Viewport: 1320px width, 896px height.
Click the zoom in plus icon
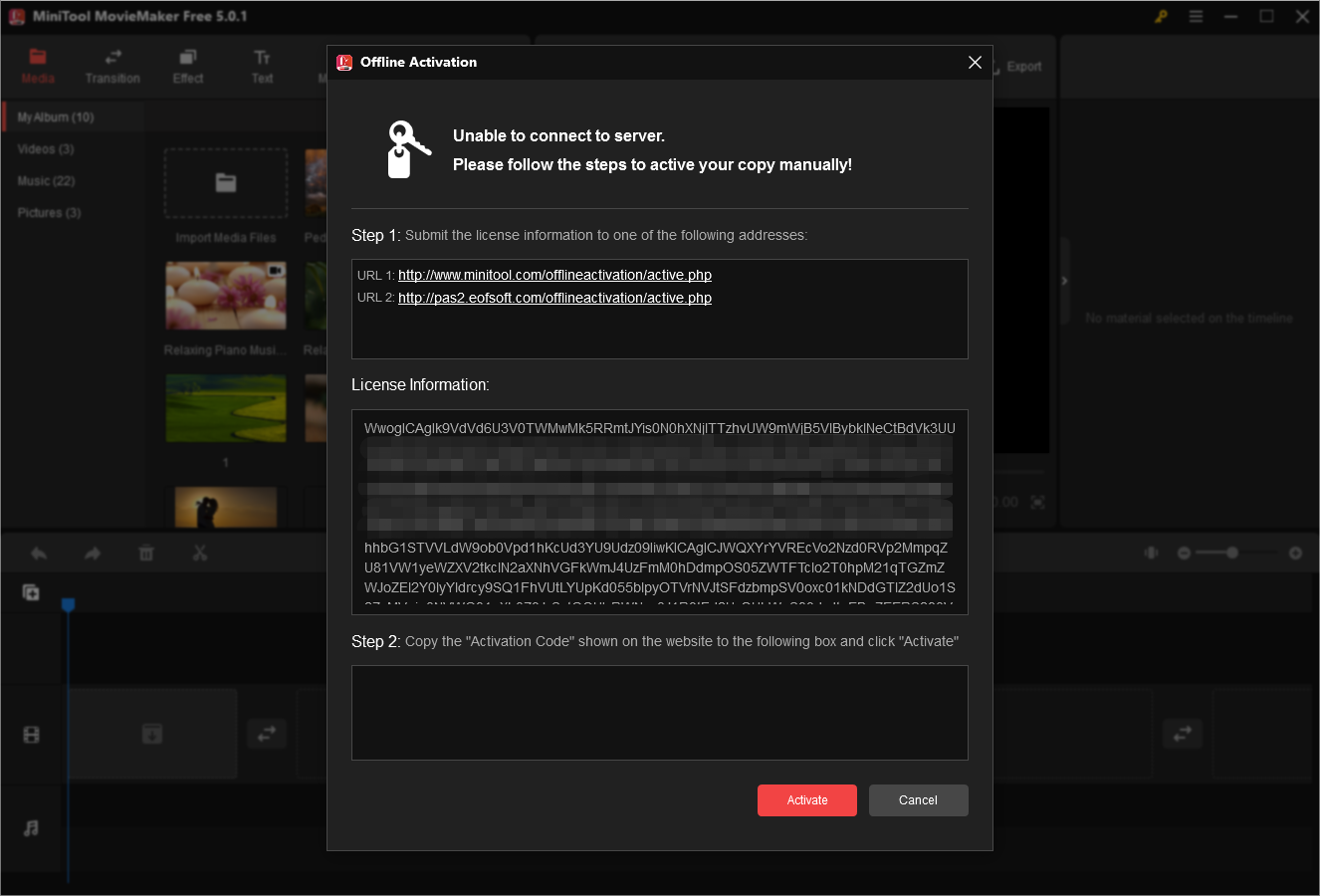point(1295,553)
